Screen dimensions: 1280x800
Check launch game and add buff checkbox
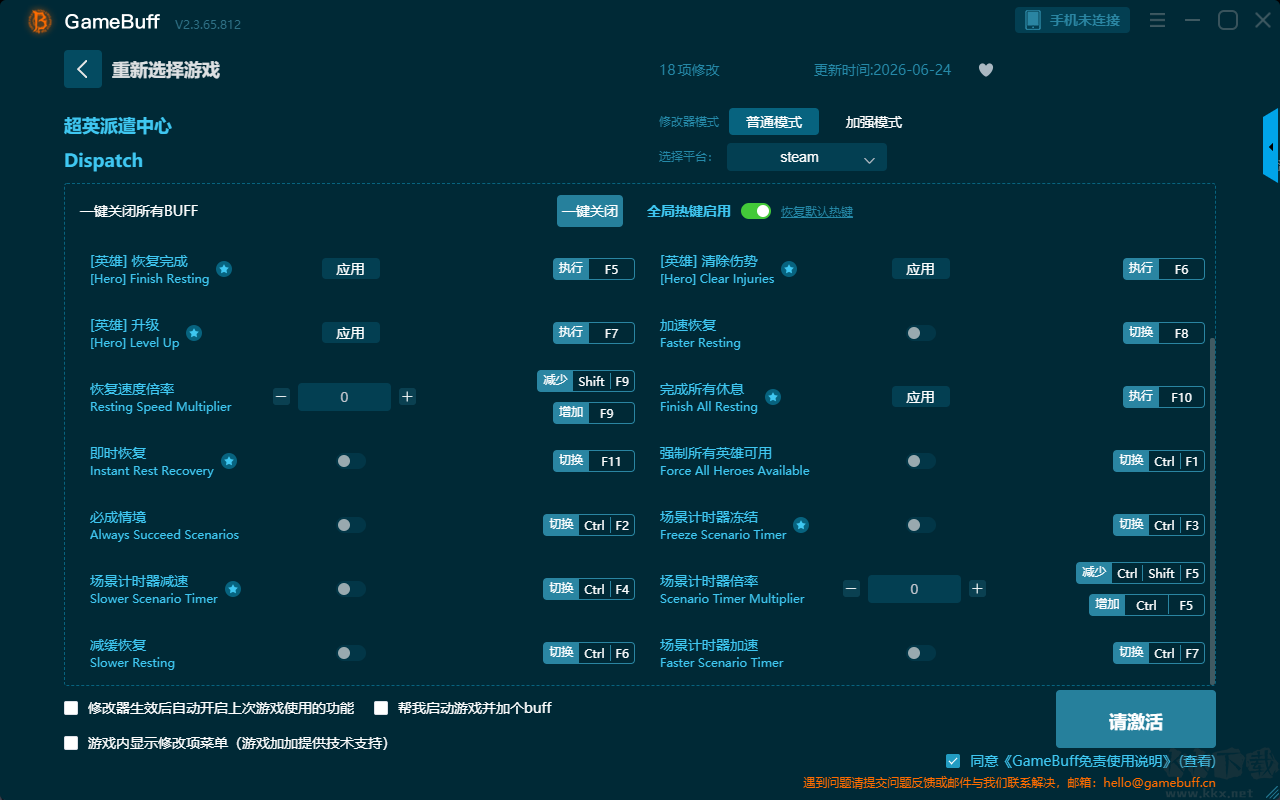tap(381, 708)
